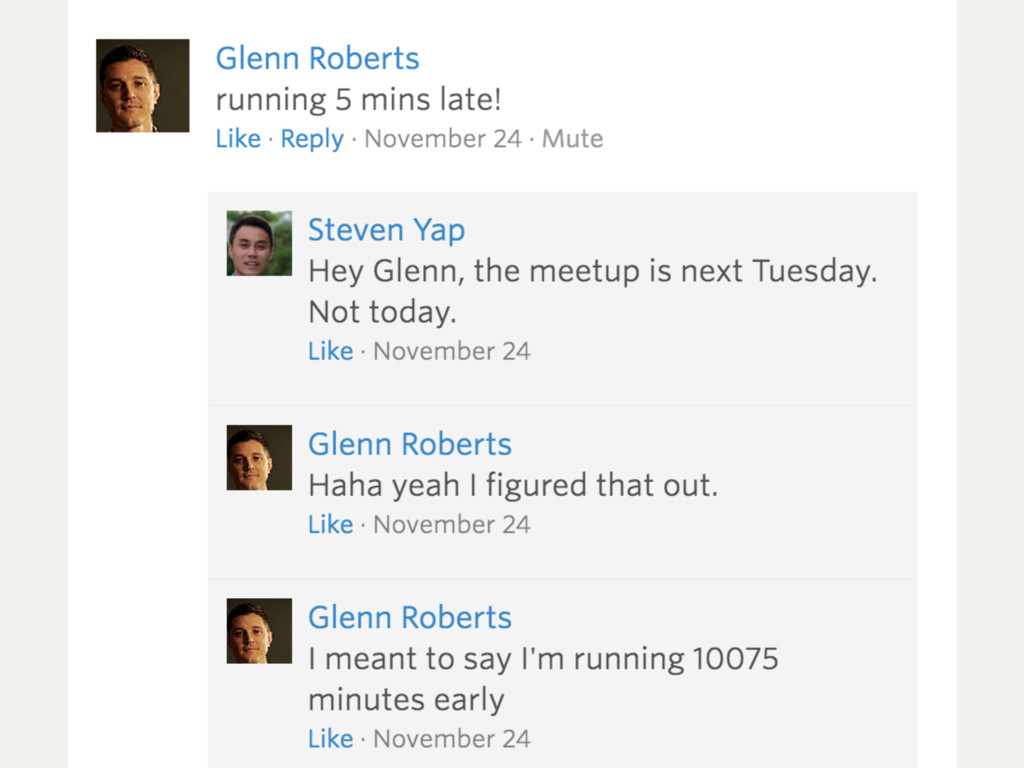1024x768 pixels.
Task: Like the "running 5 mins late!" comment
Action: [x=238, y=139]
